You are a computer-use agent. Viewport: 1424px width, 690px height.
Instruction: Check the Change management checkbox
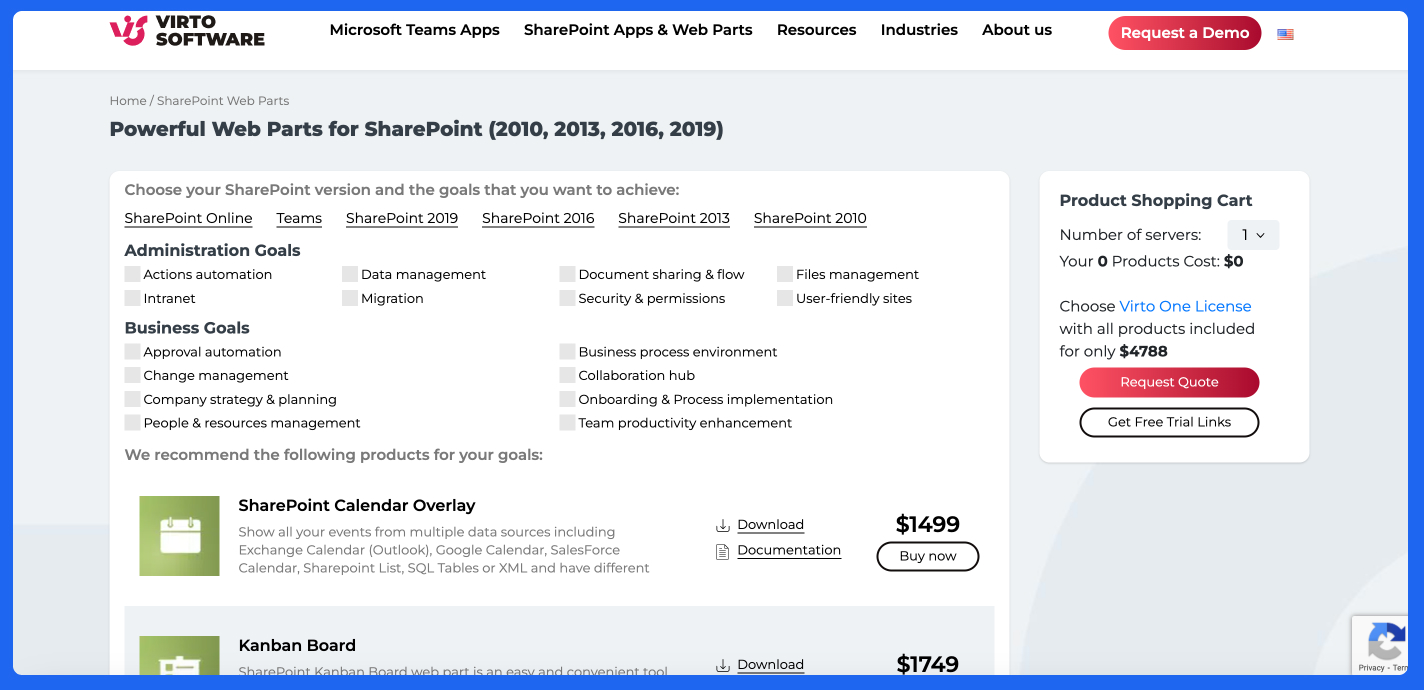132,375
